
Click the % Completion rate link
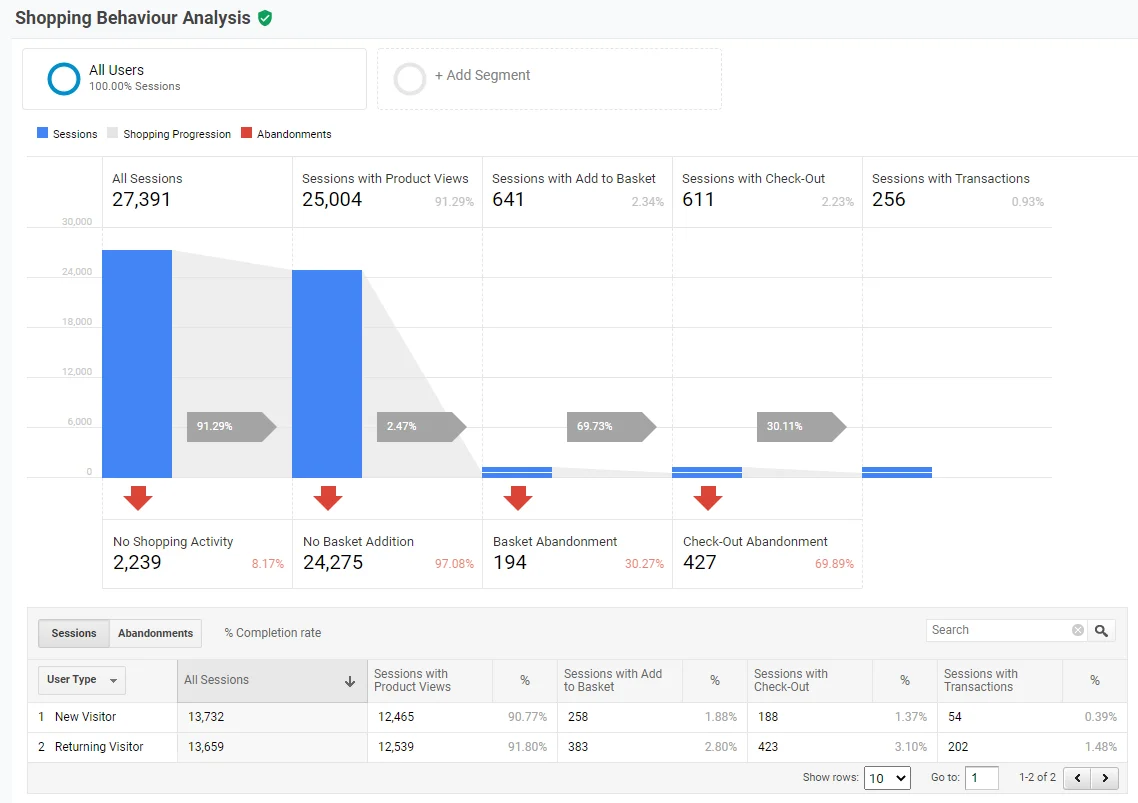[x=273, y=633]
